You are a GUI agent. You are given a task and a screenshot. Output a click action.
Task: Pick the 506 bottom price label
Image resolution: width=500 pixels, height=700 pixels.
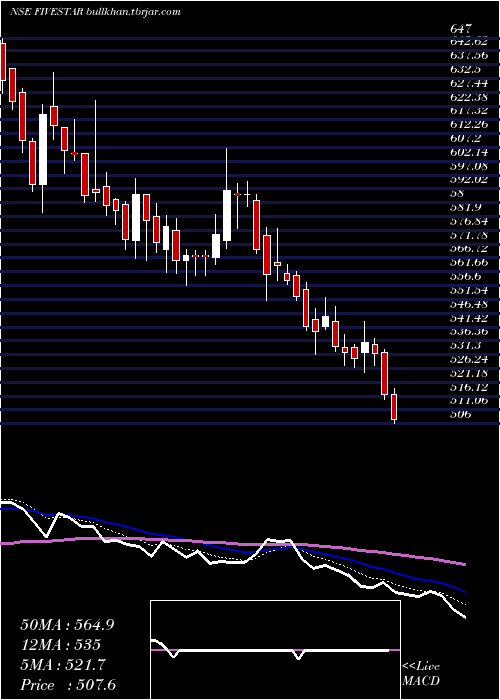click(x=461, y=415)
